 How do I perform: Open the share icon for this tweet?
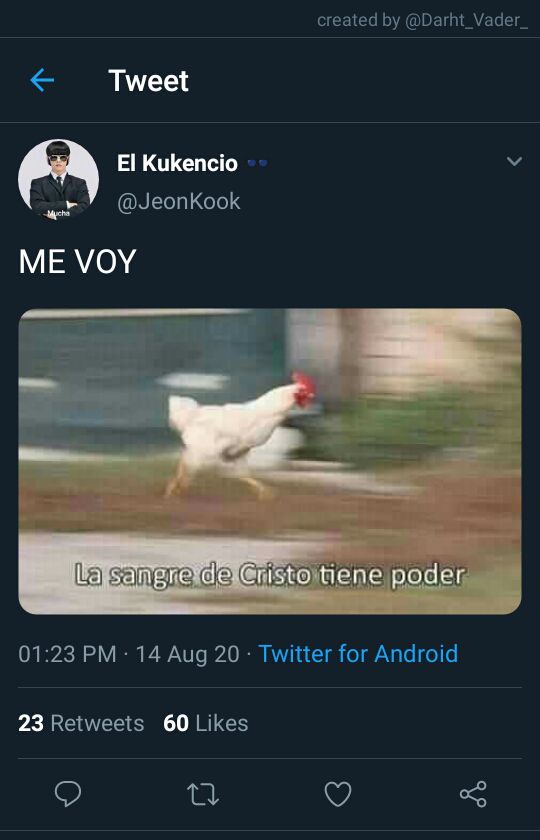point(473,793)
